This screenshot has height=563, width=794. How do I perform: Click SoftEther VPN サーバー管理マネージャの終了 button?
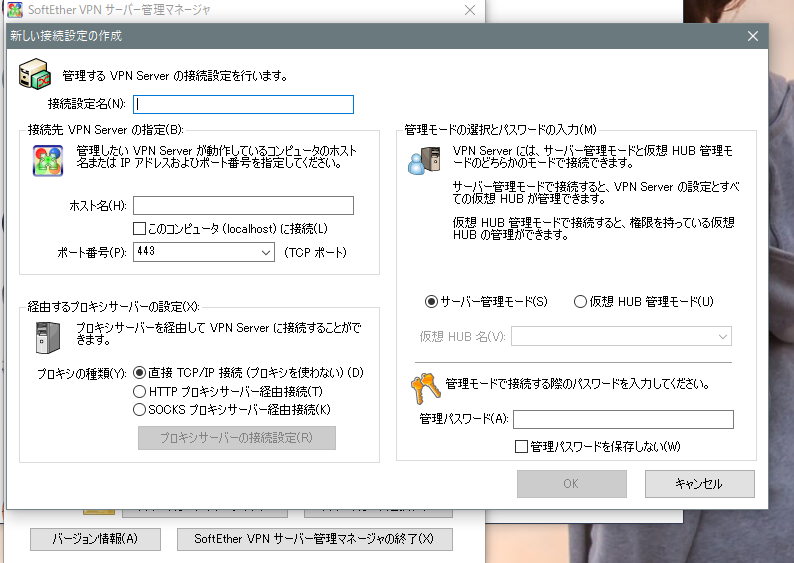pos(314,539)
